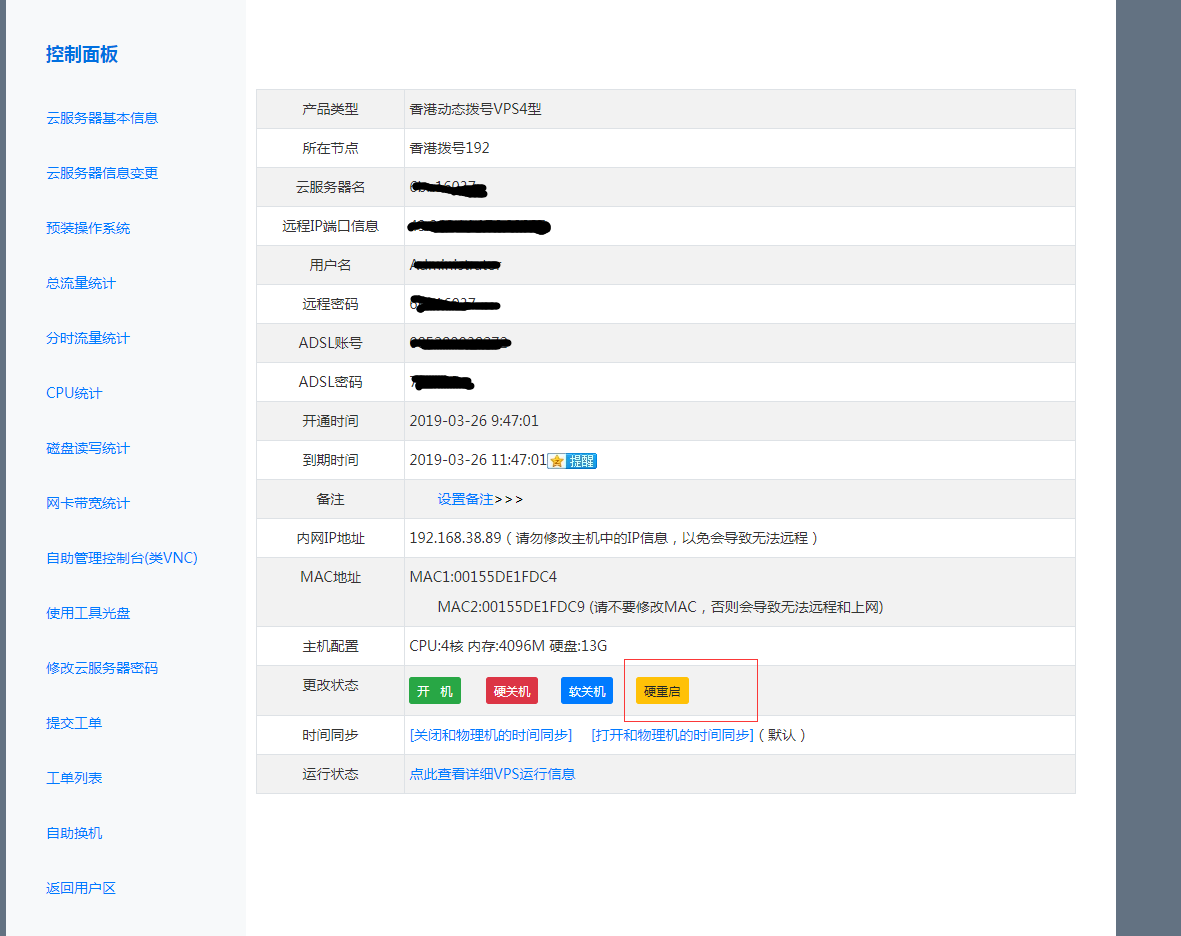Show 磁盘读写统计 from sidebar
This screenshot has height=936, width=1181.
[x=88, y=448]
